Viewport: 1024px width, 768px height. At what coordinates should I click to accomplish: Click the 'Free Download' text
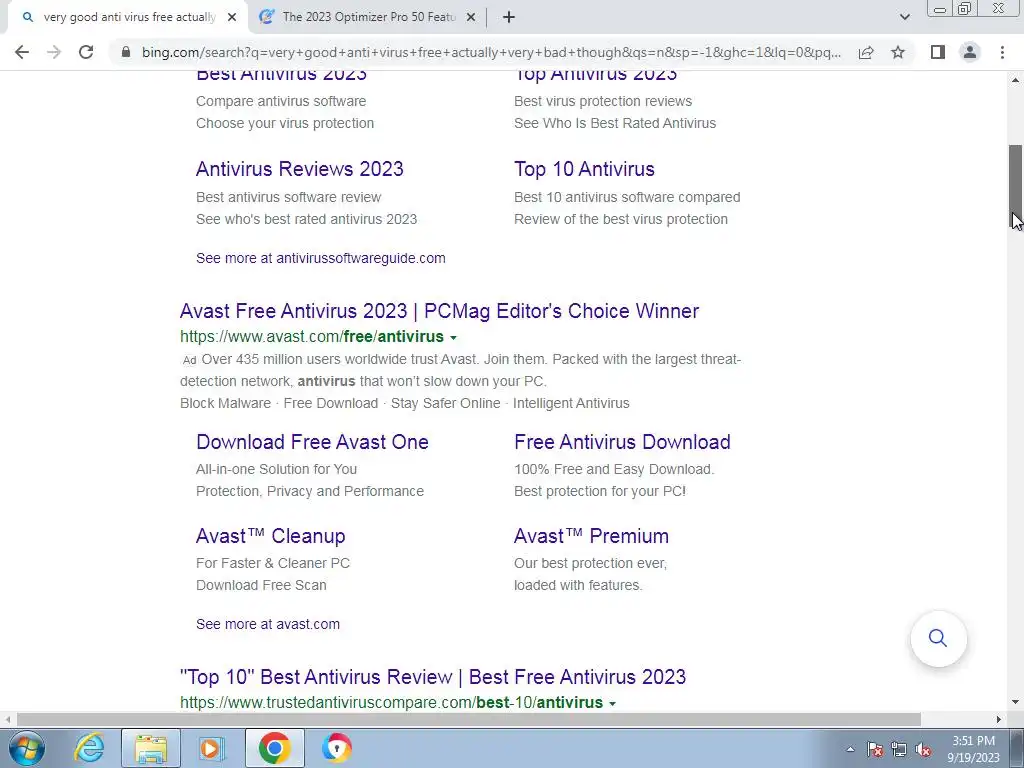(330, 403)
